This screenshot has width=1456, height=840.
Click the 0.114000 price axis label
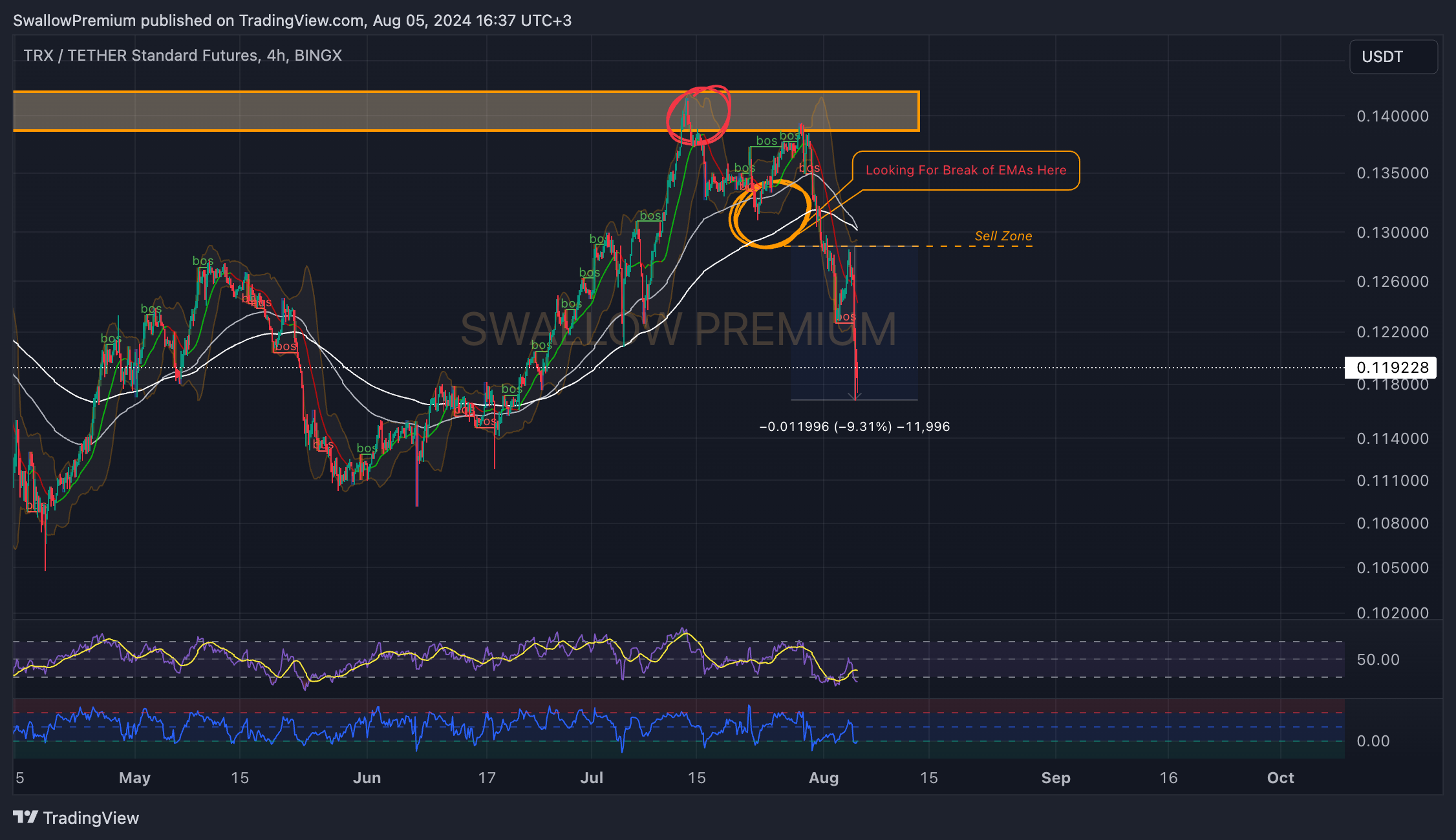coord(1393,439)
